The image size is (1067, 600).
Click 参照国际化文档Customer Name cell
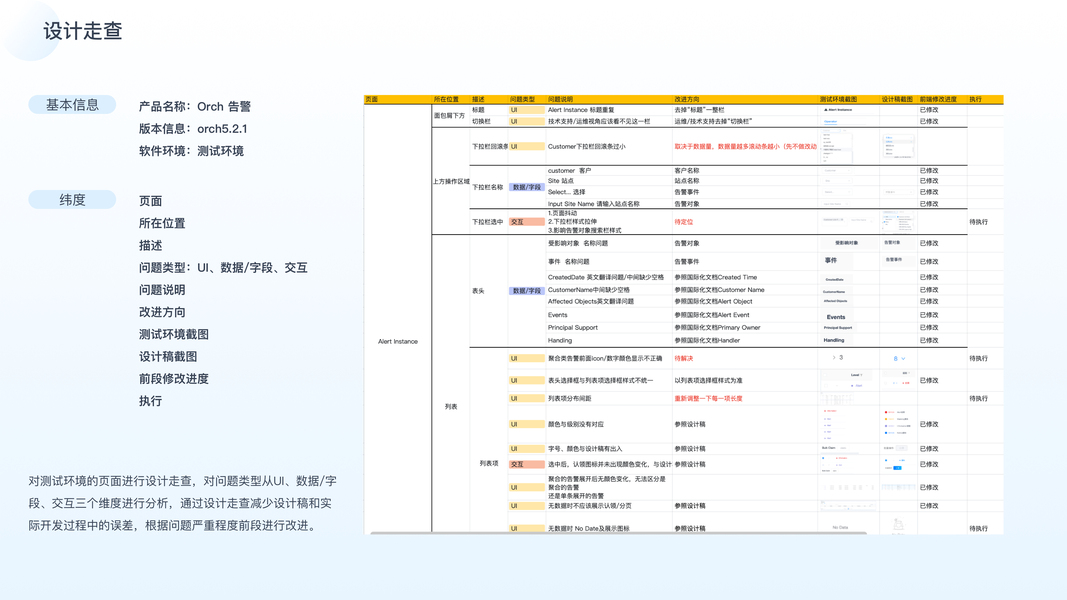coord(719,290)
